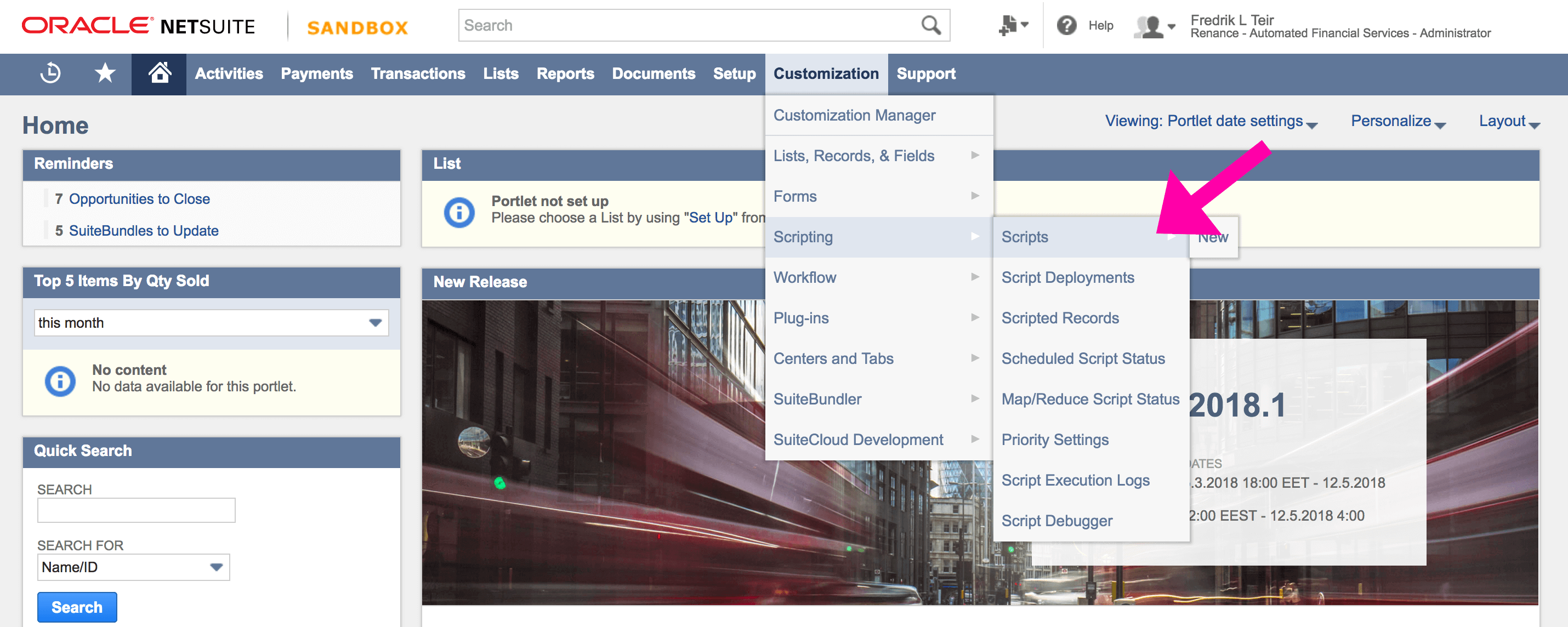The image size is (1568, 627).
Task: Select Script Deployments
Action: coord(1091,277)
